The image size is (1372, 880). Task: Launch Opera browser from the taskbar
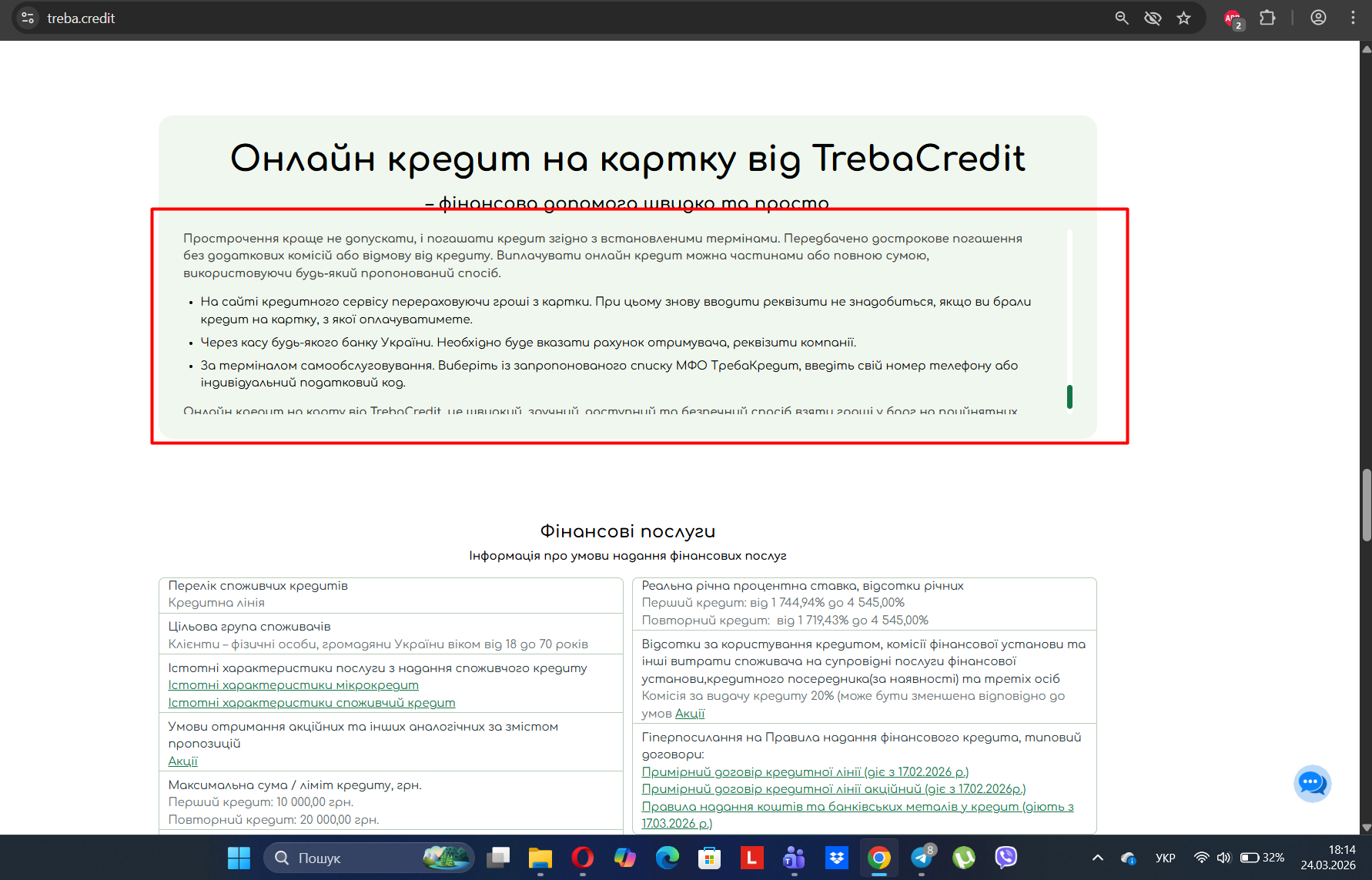click(x=583, y=858)
